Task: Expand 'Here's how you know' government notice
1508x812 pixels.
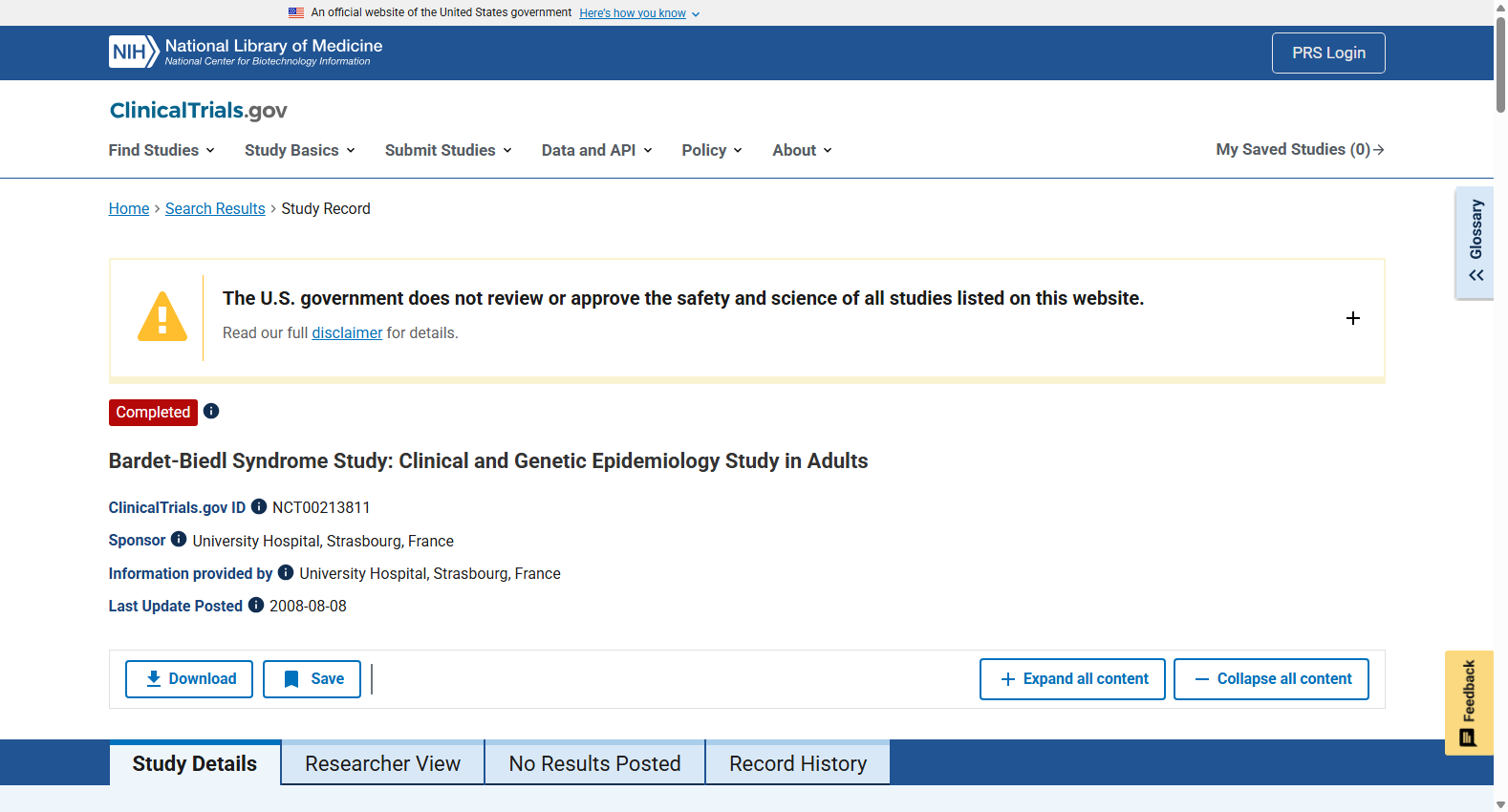Action: pos(639,13)
